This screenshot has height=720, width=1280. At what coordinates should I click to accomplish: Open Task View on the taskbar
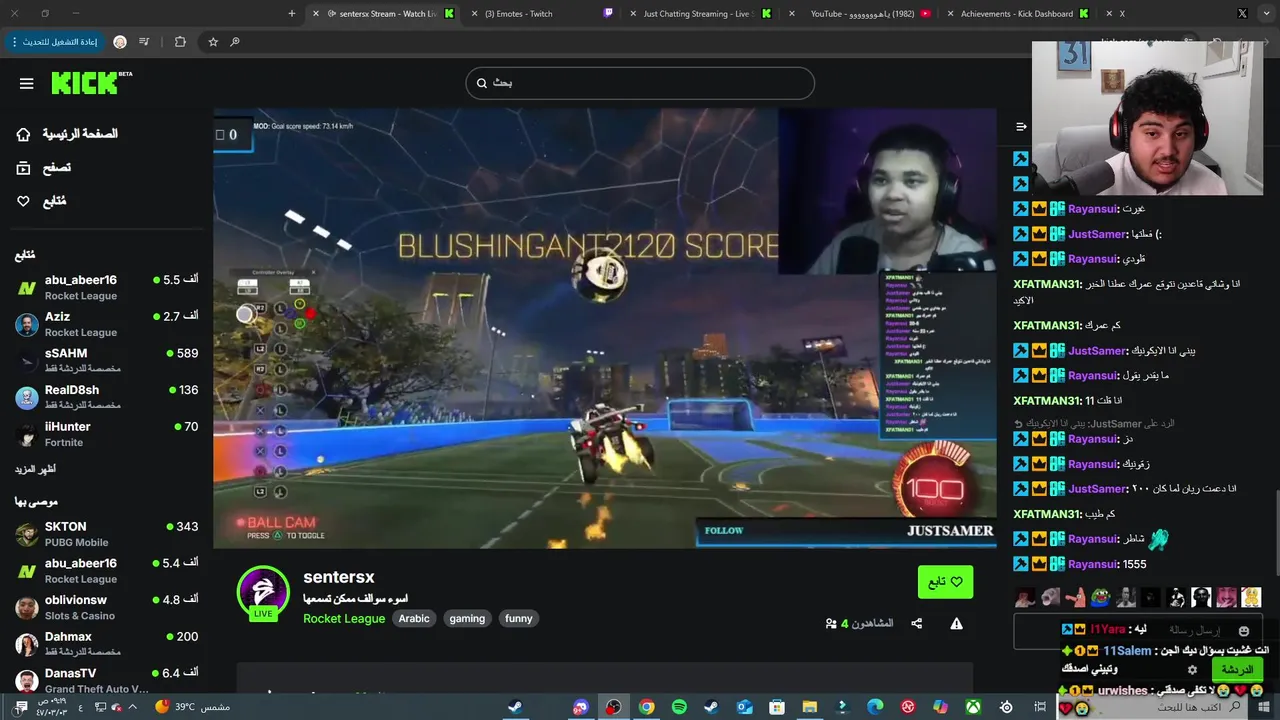(1041, 707)
